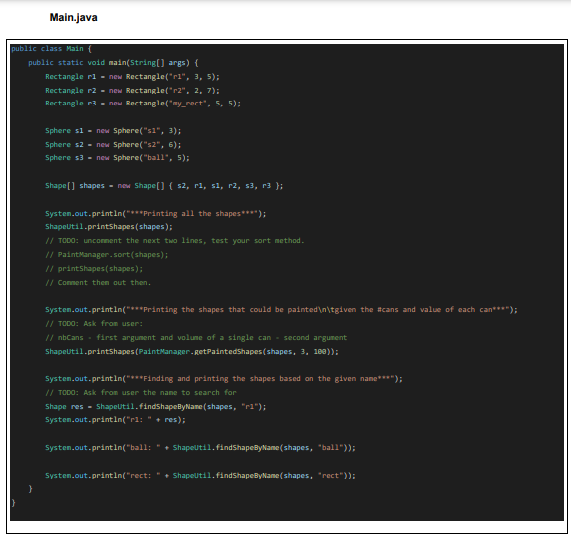Viewport: 571px width, 549px height.
Task: Click the Main.java heading
Action: point(74,17)
